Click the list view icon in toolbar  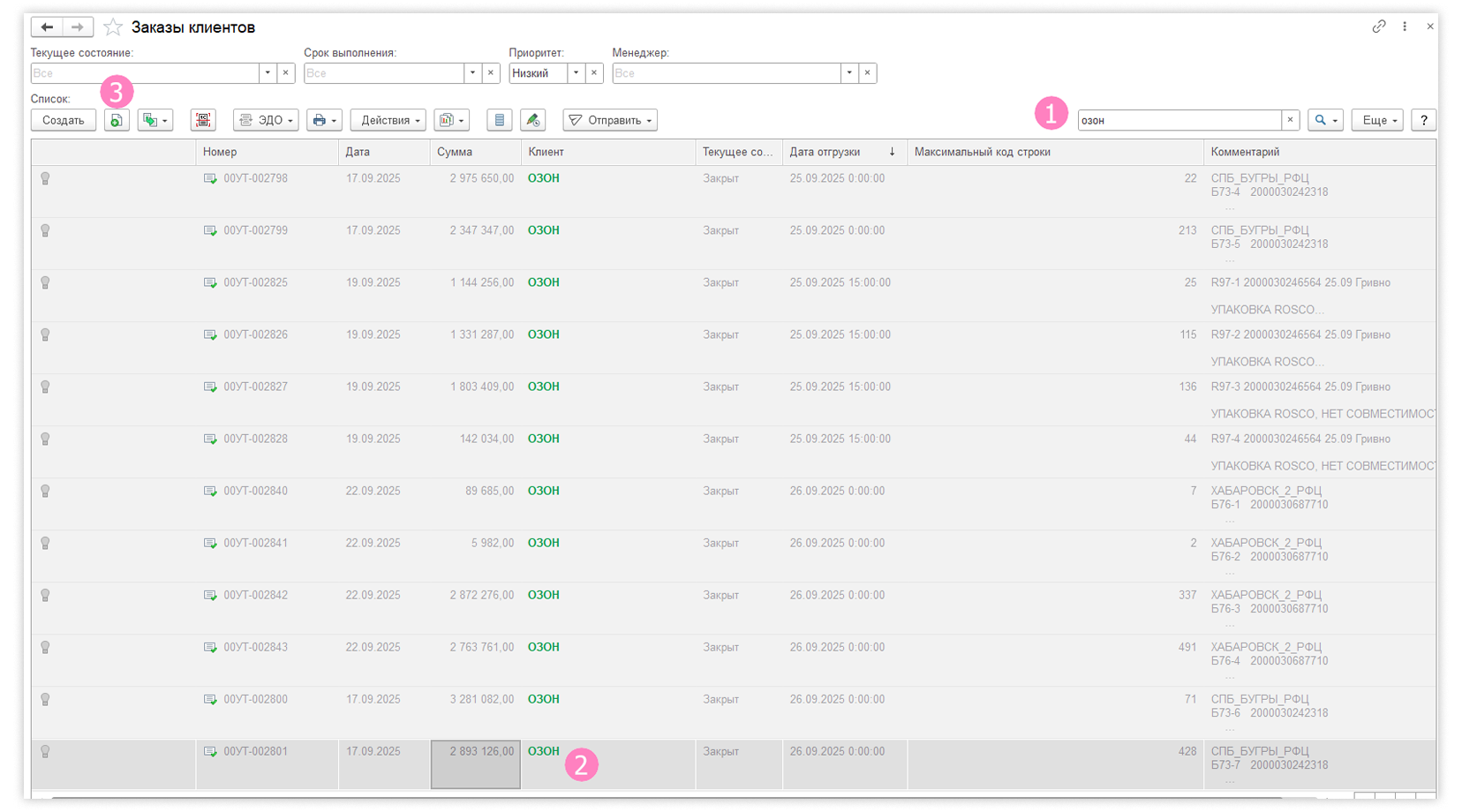[500, 121]
